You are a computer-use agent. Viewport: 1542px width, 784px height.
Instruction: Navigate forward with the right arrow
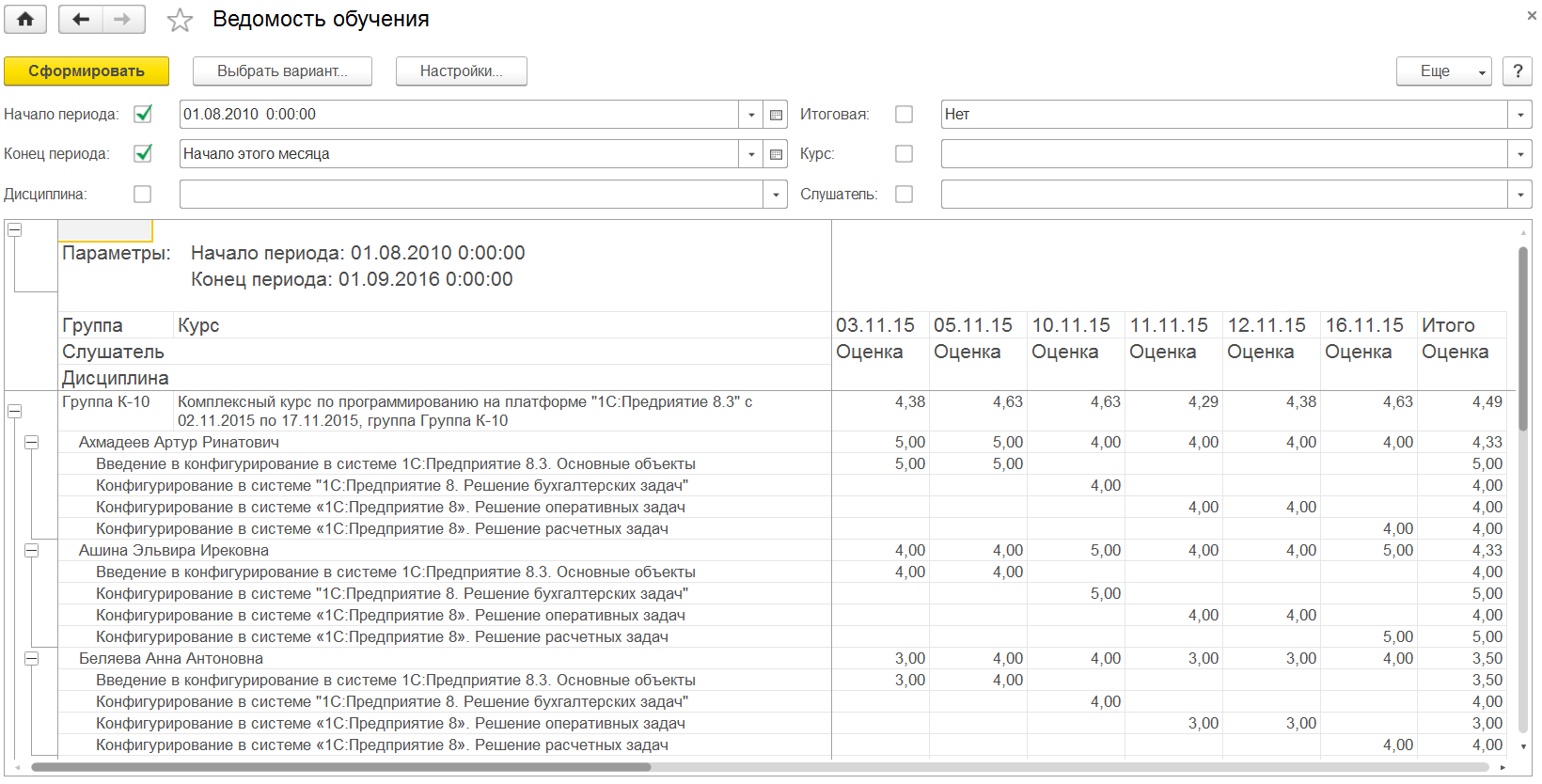[x=122, y=19]
